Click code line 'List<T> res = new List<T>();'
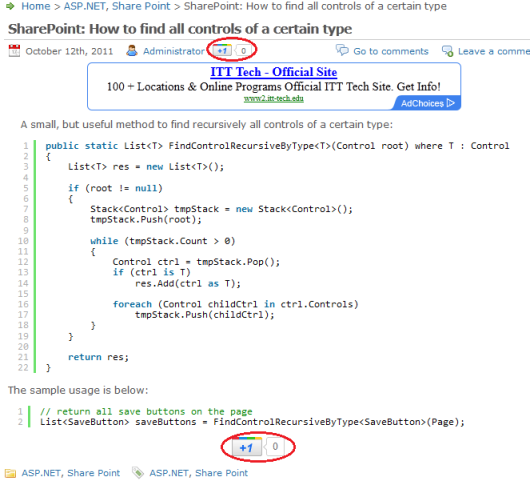The height and width of the screenshot is (485, 530). pyautogui.click(x=146, y=167)
